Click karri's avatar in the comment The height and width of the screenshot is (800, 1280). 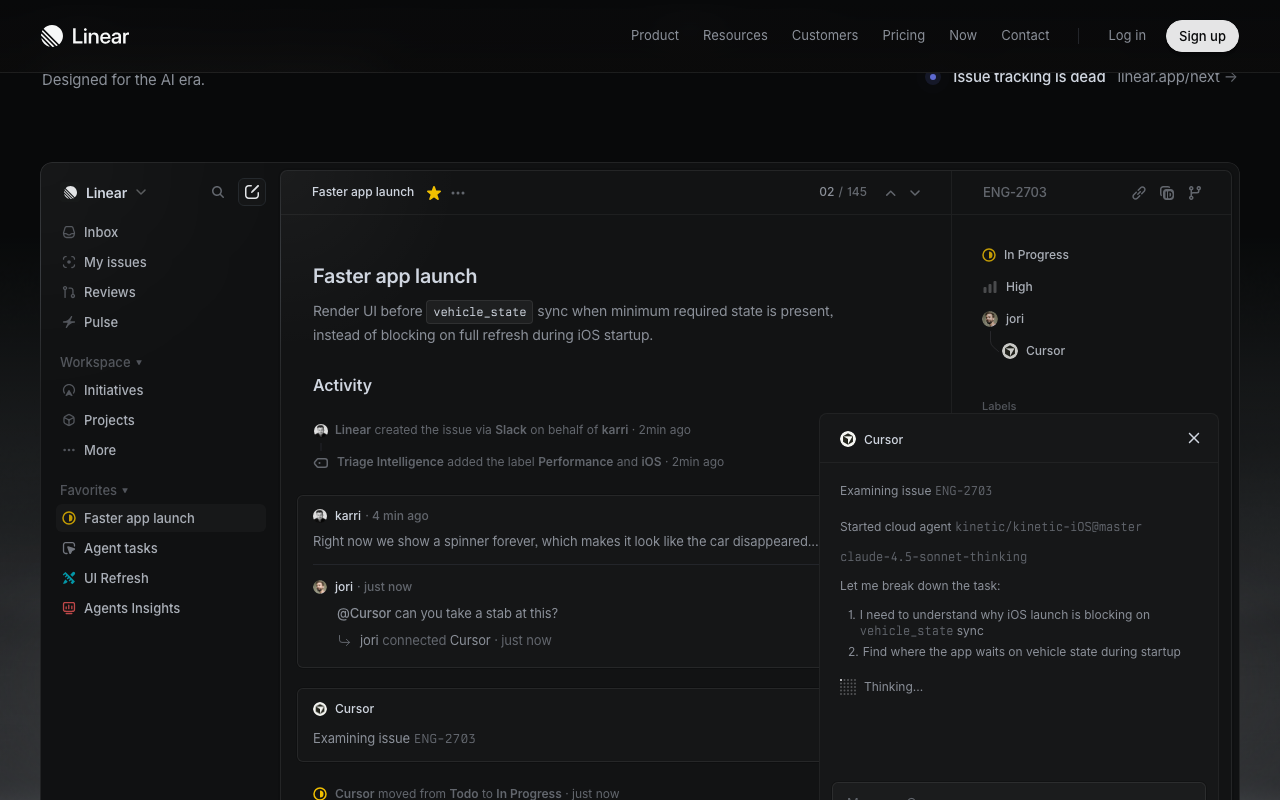coord(320,516)
